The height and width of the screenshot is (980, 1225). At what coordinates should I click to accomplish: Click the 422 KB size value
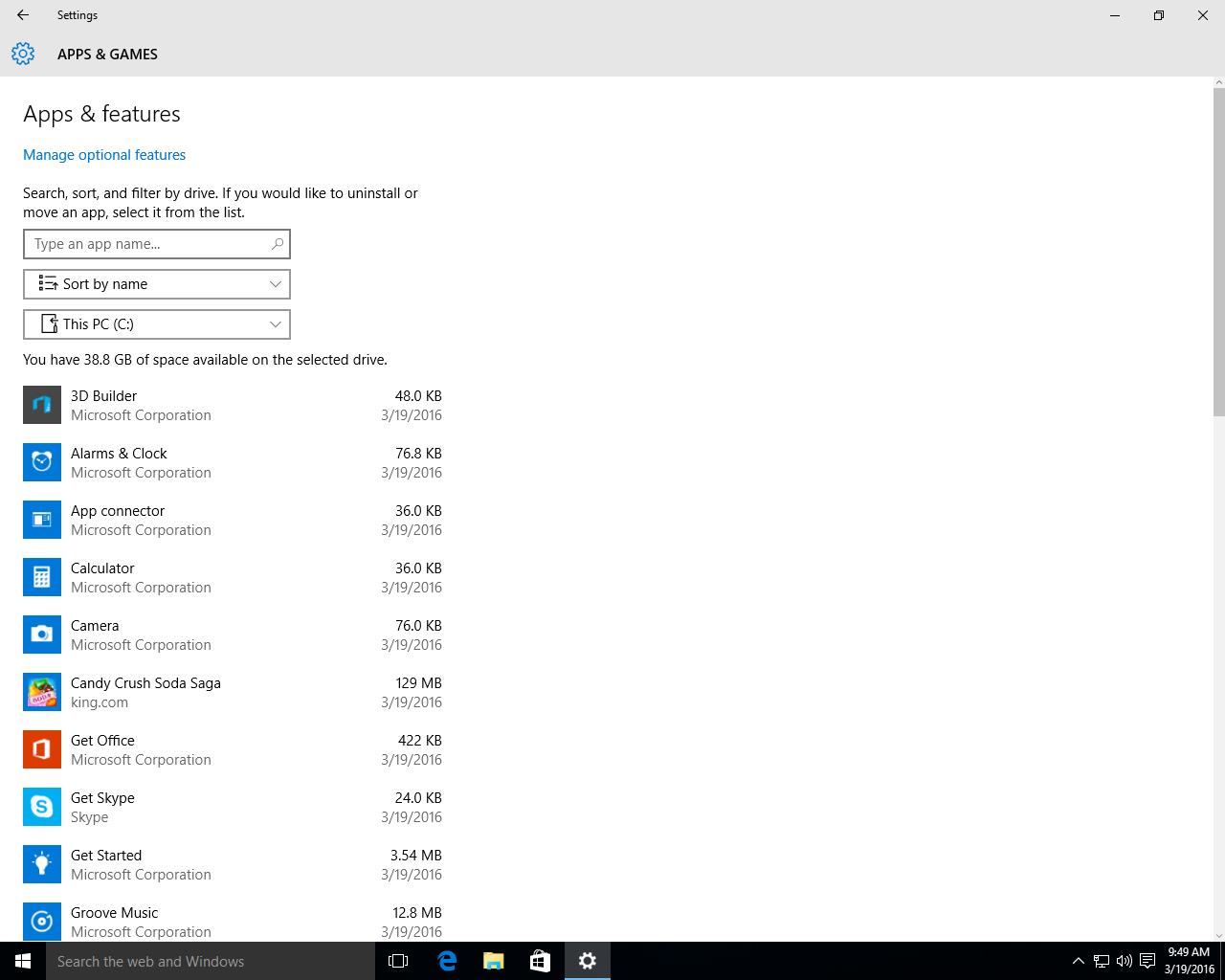pos(420,740)
